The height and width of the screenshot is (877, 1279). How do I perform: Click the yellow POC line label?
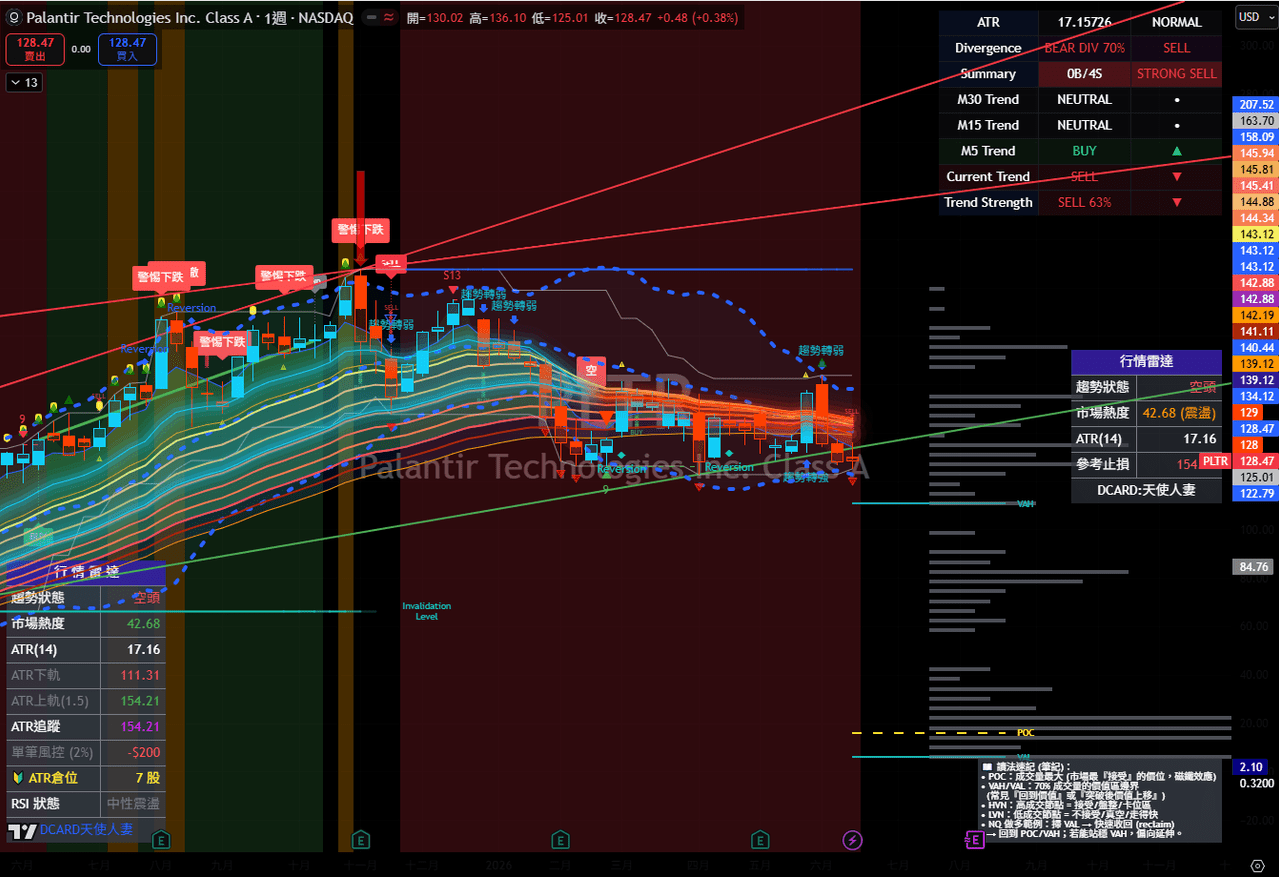coord(1025,733)
